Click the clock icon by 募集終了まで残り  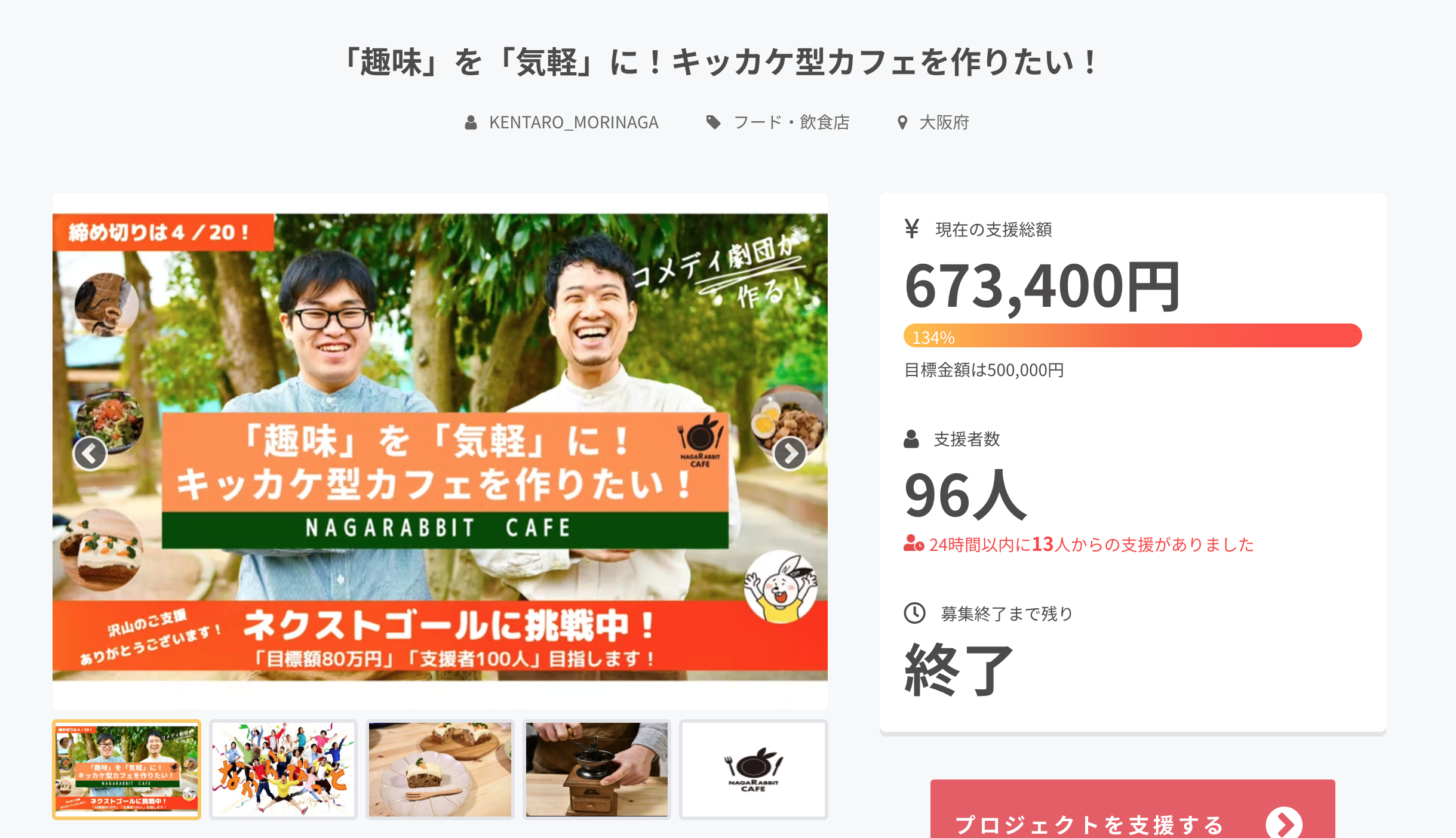point(914,613)
